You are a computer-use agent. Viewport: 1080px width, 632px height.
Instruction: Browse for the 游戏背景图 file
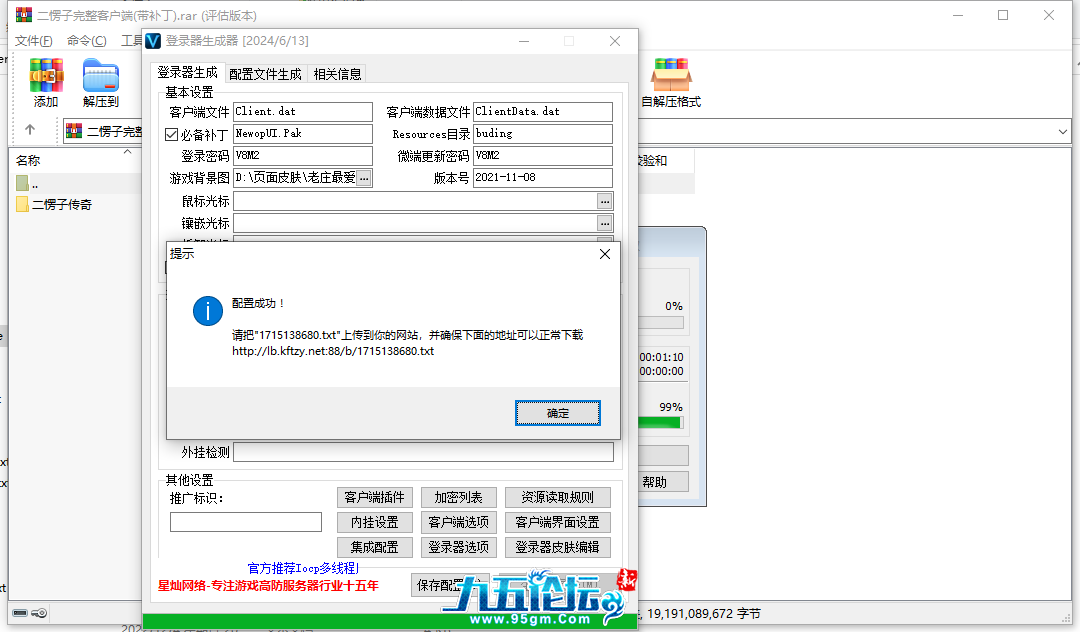pos(364,178)
